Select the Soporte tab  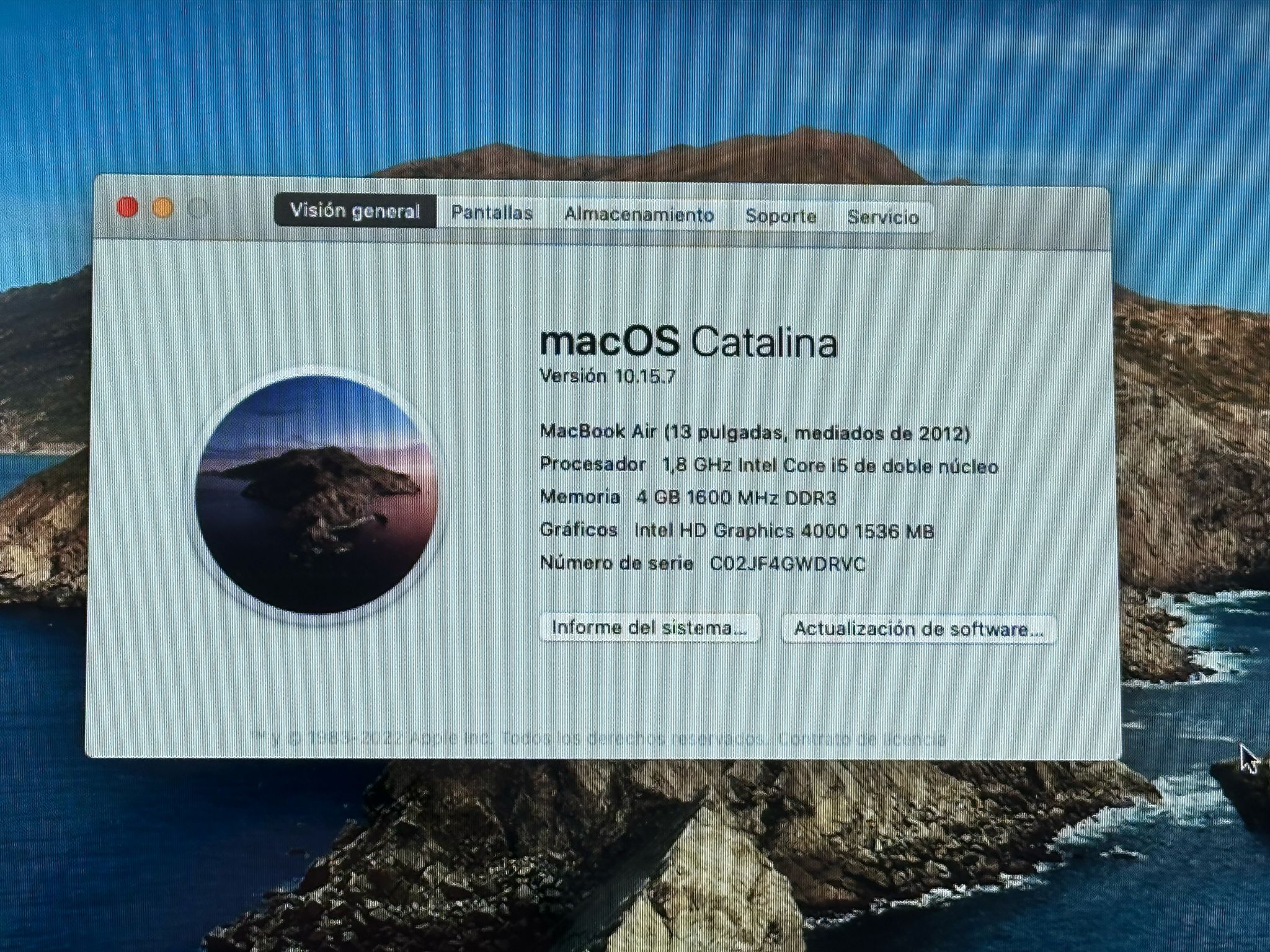coord(780,216)
